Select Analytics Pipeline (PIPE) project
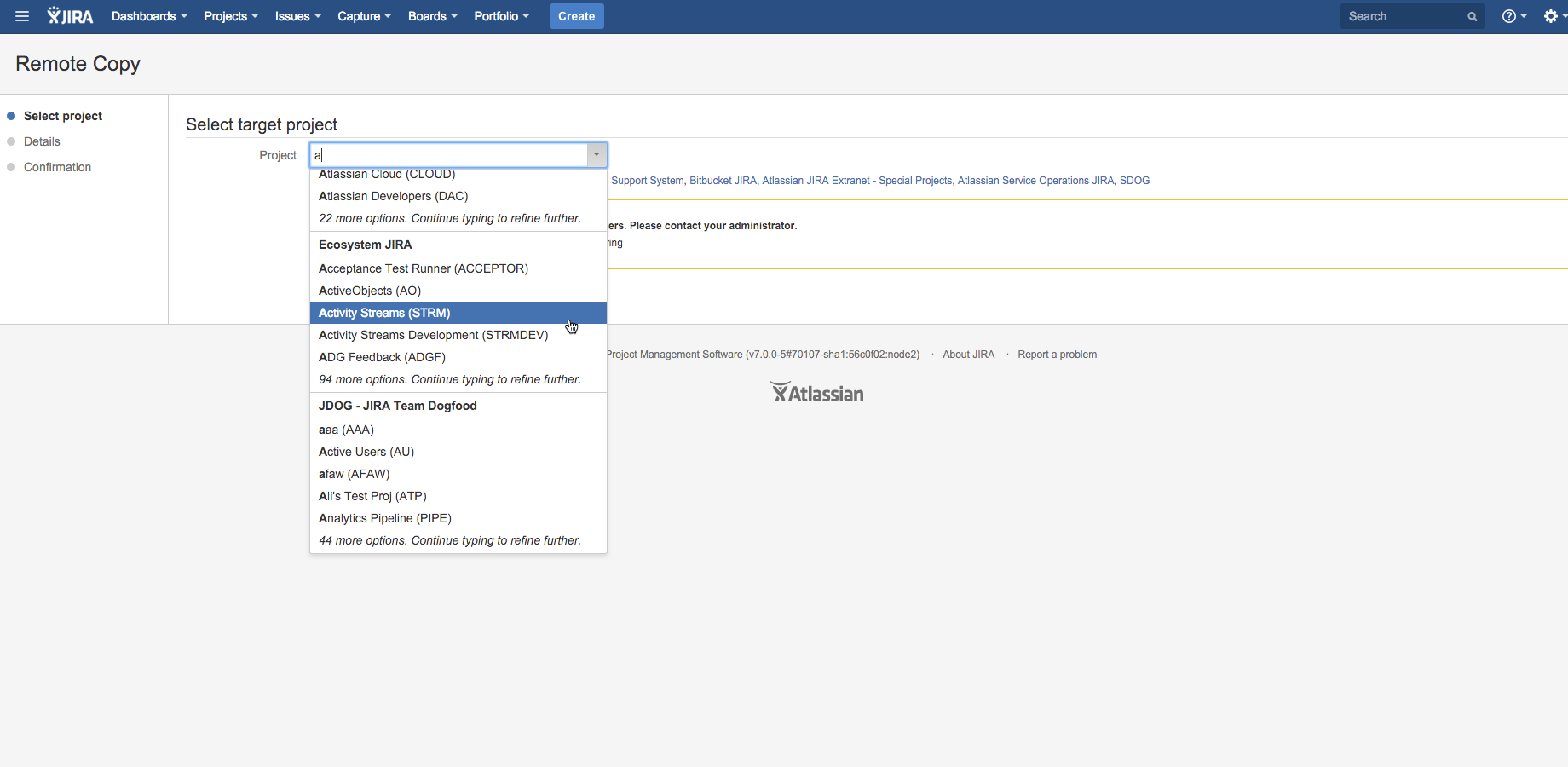Image resolution: width=1568 pixels, height=767 pixels. point(458,518)
